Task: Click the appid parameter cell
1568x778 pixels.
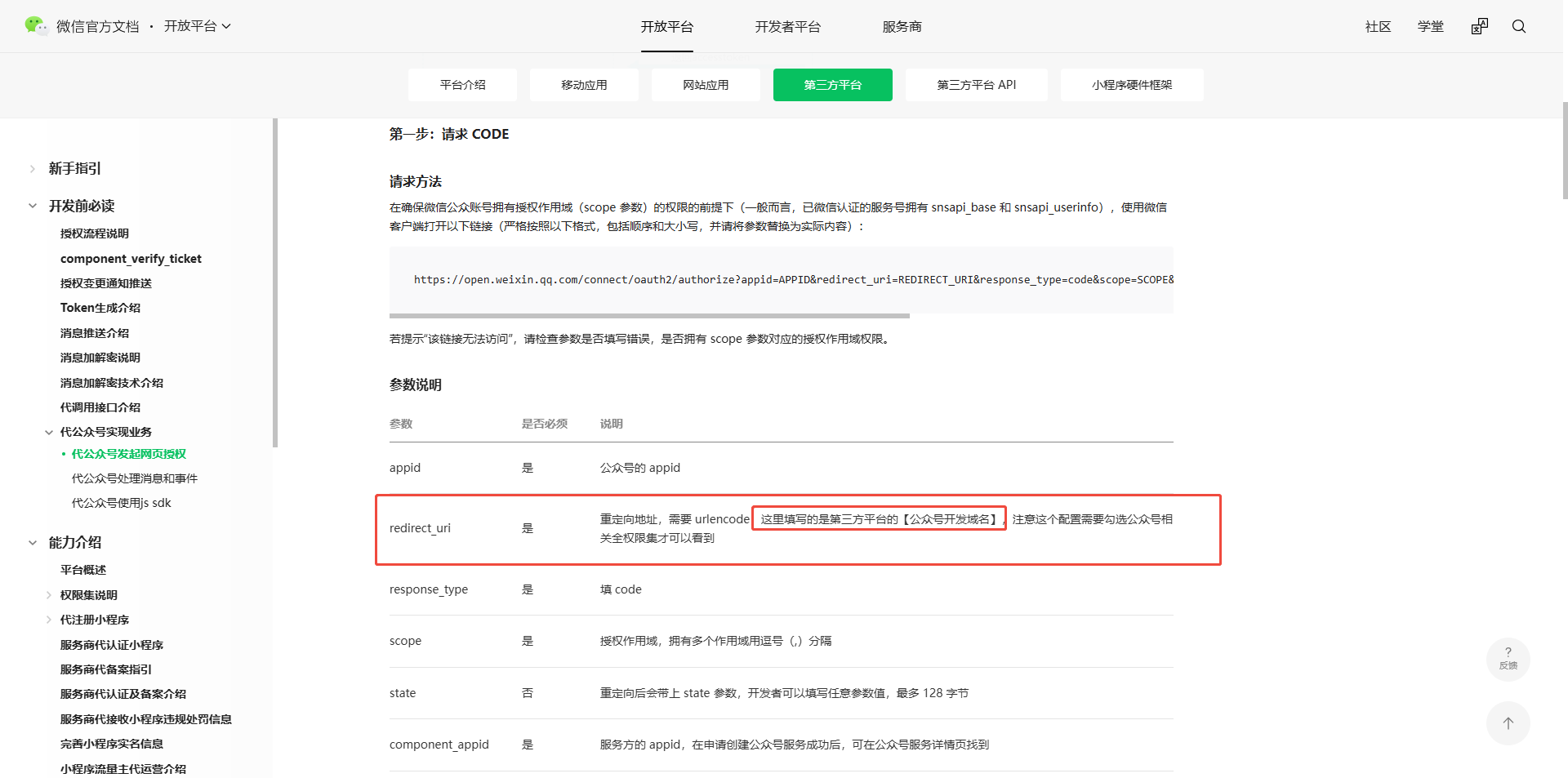Action: [405, 468]
